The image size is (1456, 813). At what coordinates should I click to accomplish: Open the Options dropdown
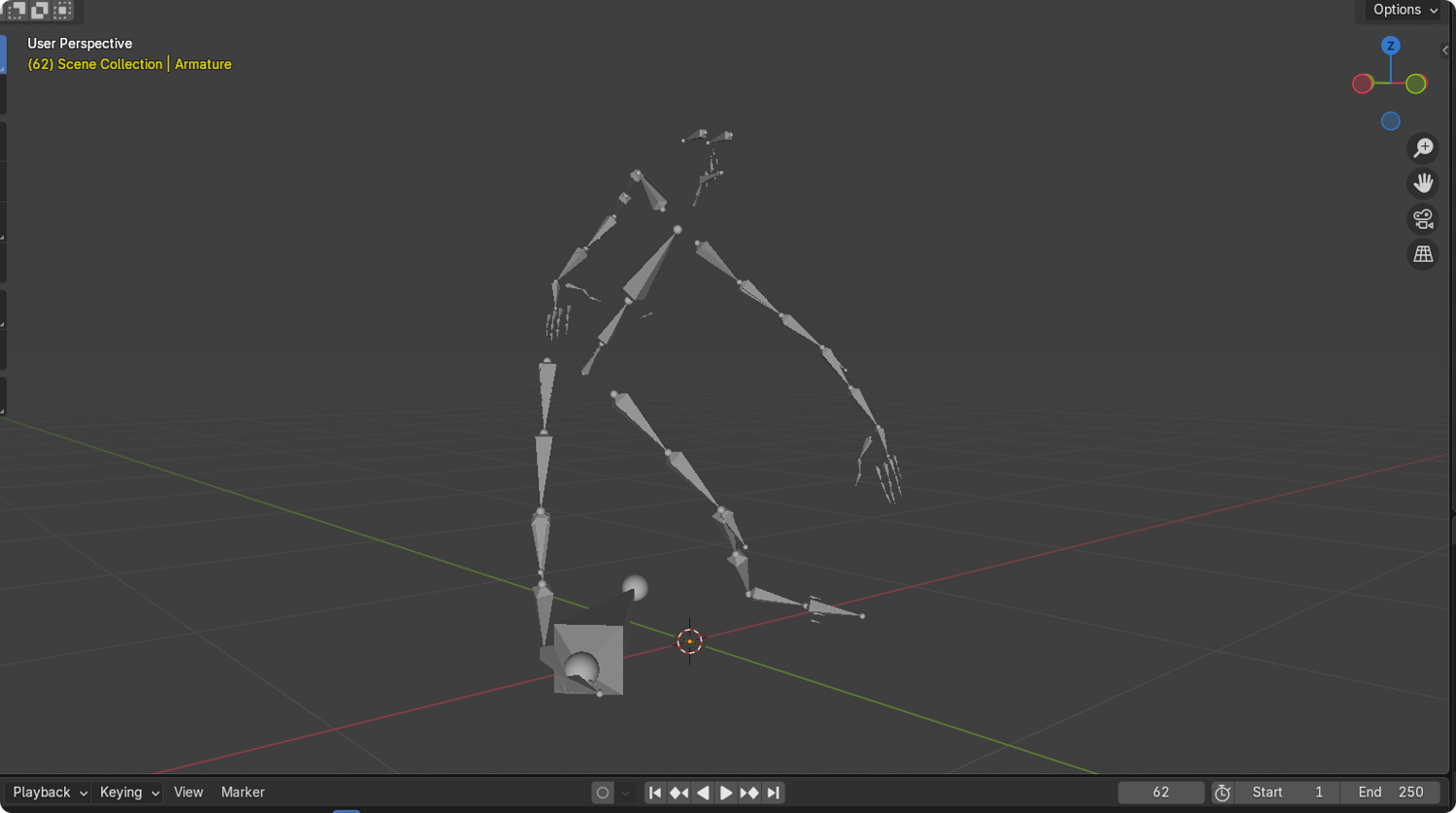pyautogui.click(x=1405, y=10)
